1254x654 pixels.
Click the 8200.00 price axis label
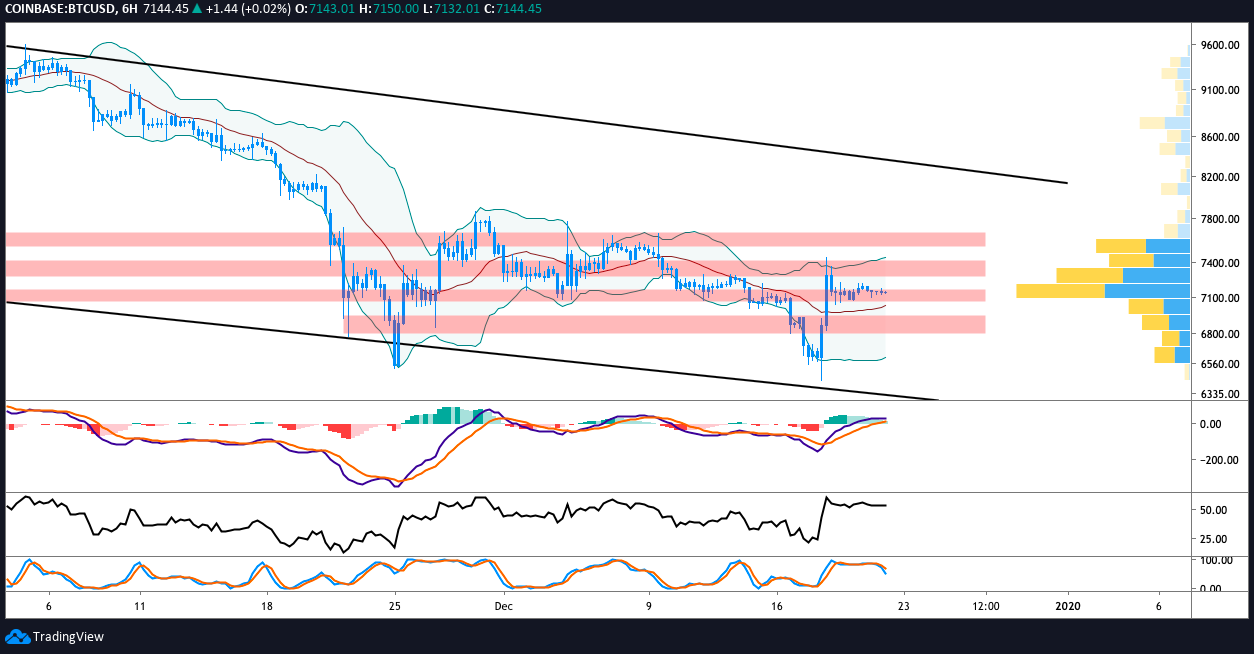click(1221, 178)
